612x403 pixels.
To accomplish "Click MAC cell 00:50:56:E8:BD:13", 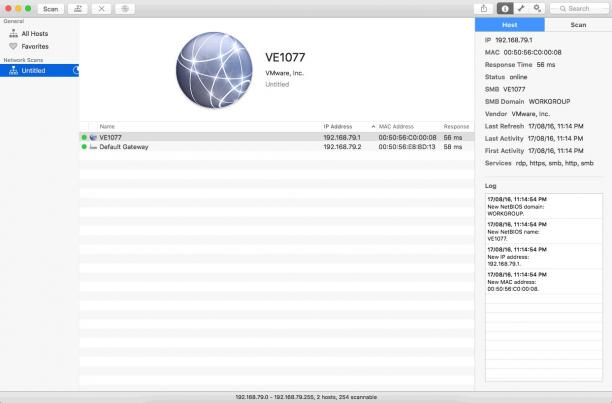I will [407, 147].
